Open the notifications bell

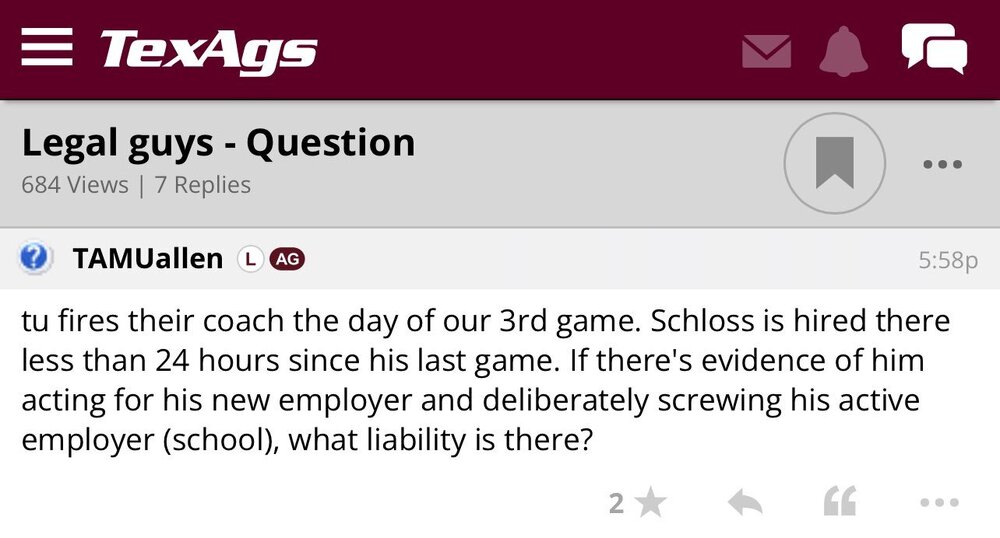point(842,49)
